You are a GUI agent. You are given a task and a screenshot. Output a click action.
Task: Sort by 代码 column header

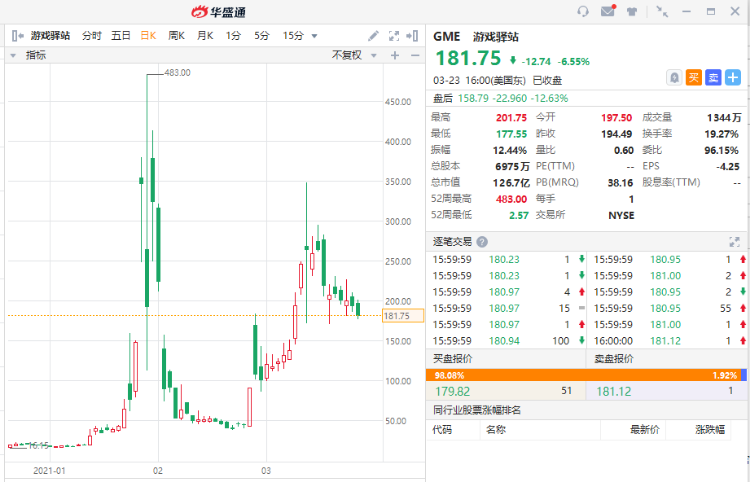point(442,430)
